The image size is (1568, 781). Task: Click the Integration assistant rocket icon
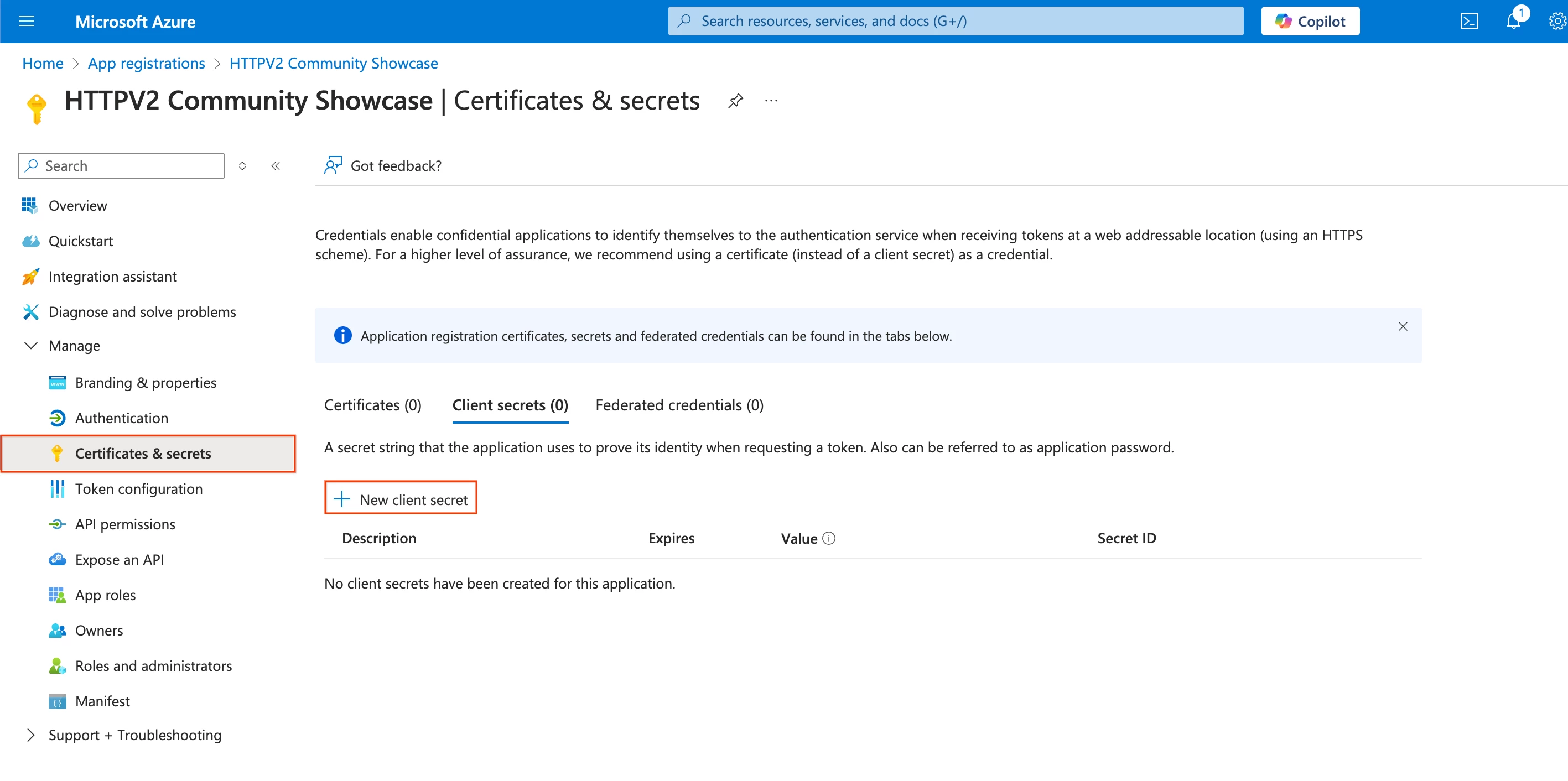coord(30,277)
